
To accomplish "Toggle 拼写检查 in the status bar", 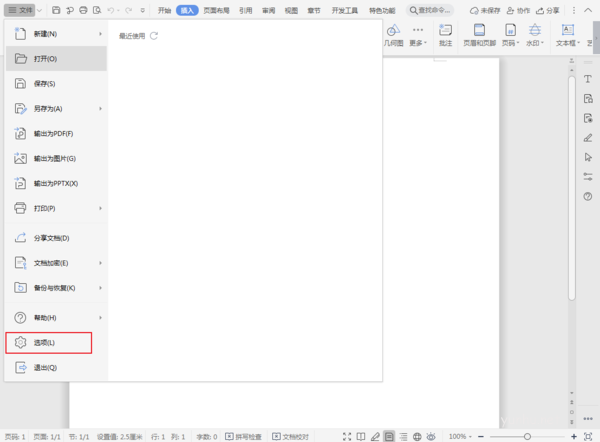I will pyautogui.click(x=246, y=436).
